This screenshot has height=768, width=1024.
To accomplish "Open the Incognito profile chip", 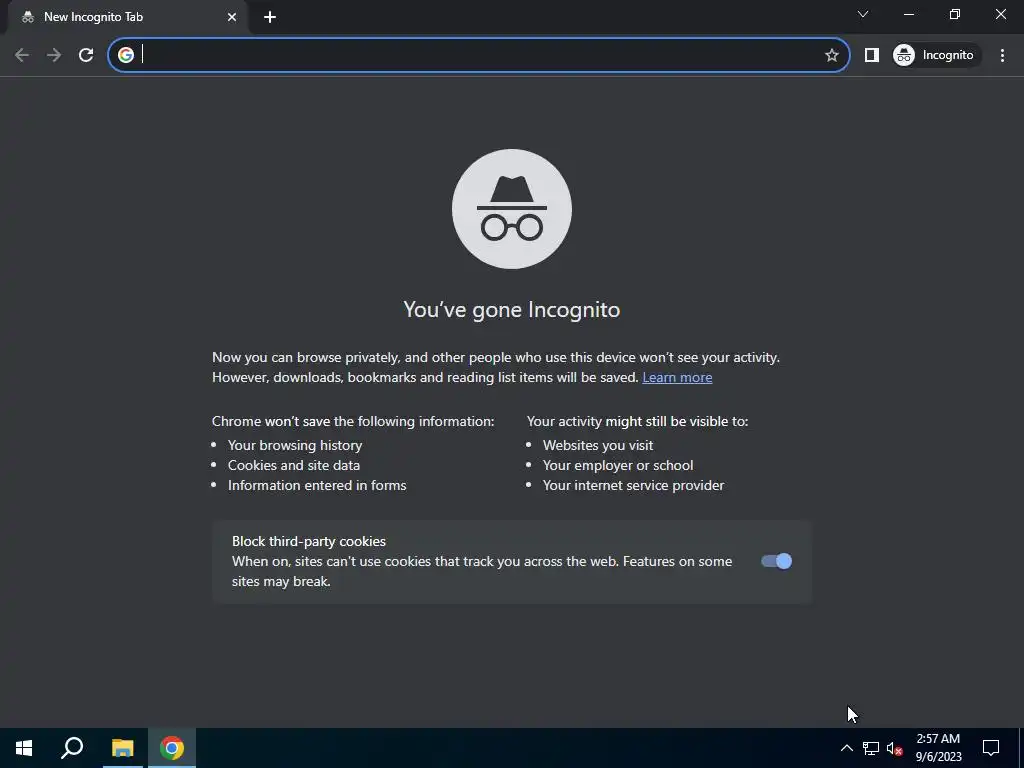I will [935, 55].
